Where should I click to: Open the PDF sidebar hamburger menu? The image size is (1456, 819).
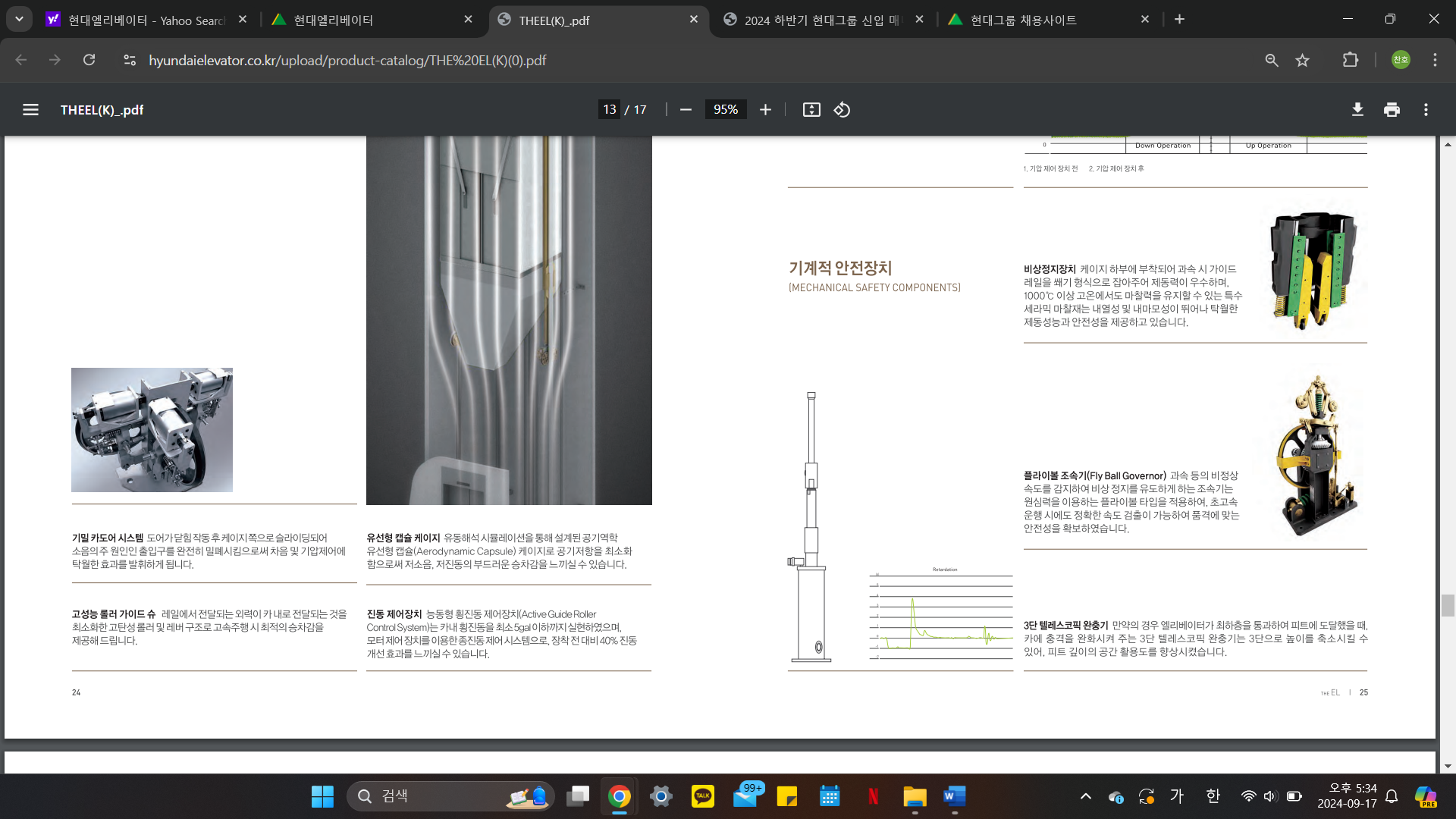click(x=30, y=110)
